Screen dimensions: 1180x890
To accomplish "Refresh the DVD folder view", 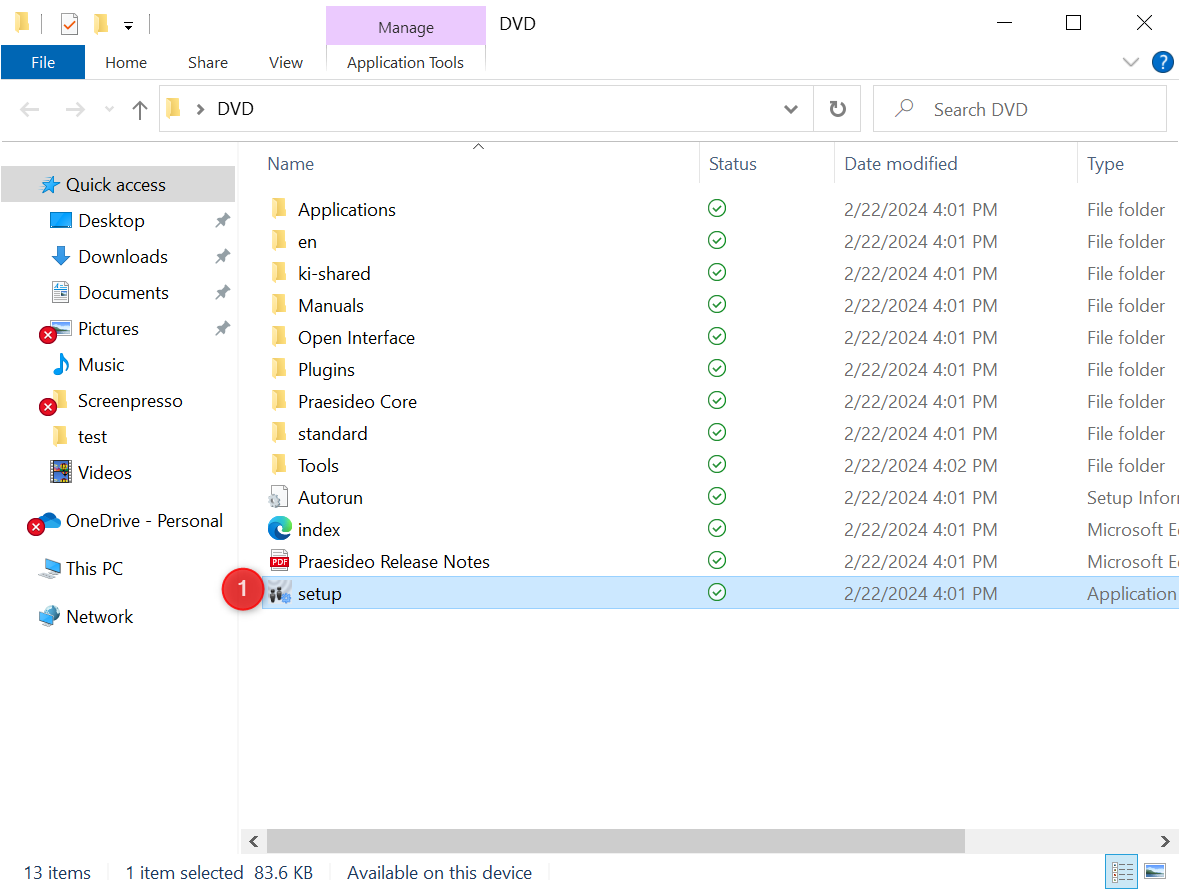I will click(837, 108).
